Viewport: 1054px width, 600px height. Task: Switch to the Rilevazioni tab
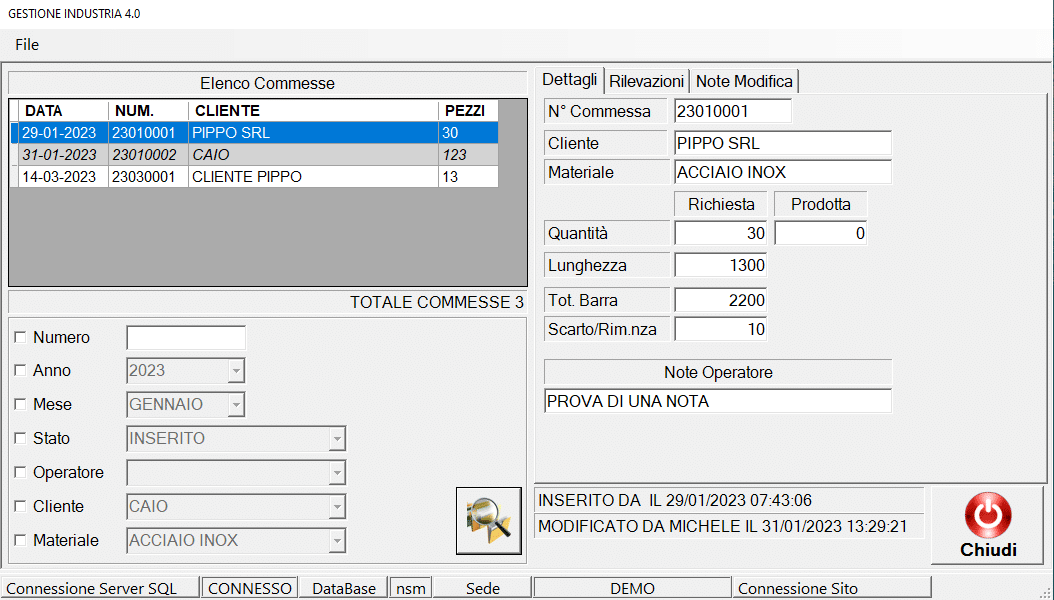click(647, 81)
